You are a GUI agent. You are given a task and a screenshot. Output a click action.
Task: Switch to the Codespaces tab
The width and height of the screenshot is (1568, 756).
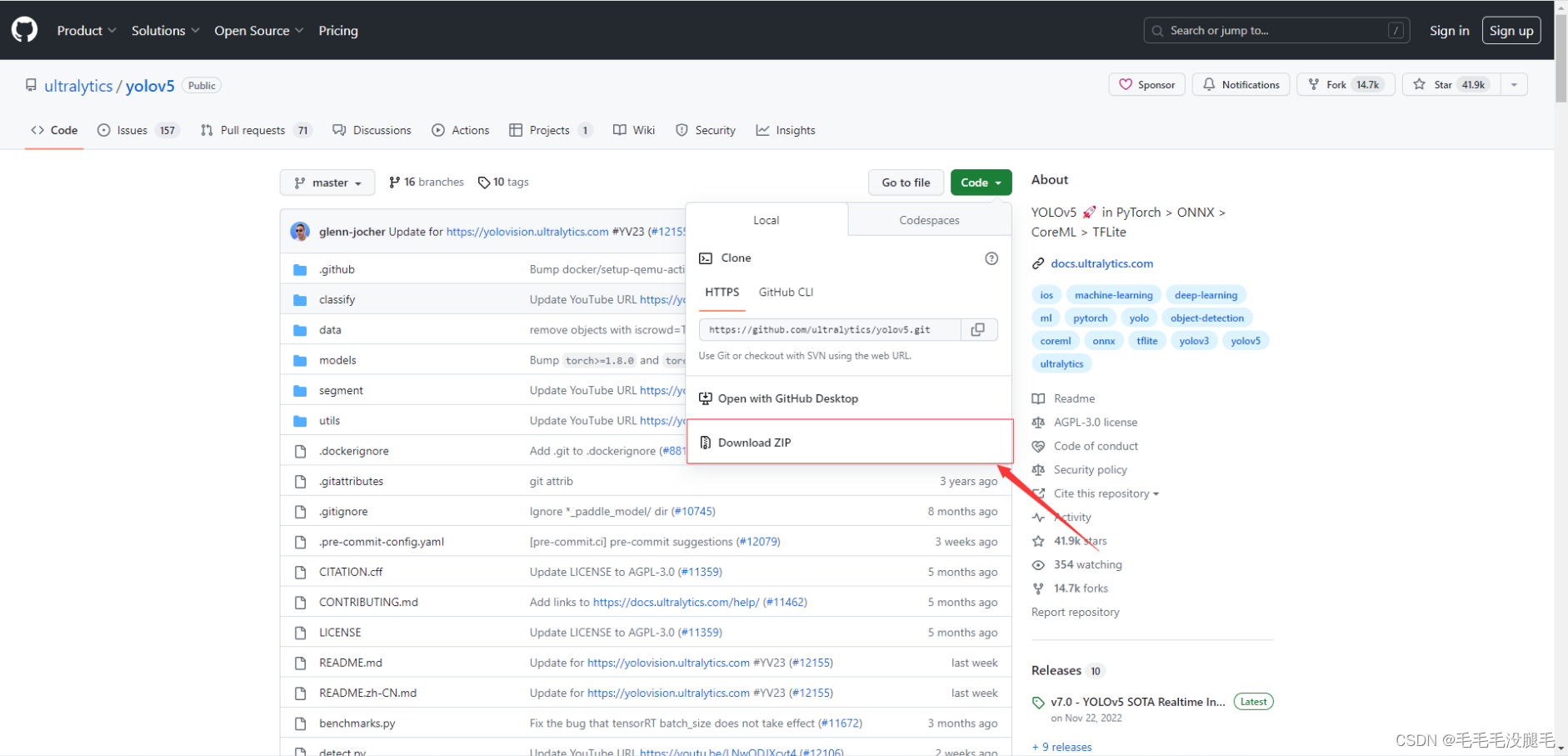coord(929,221)
